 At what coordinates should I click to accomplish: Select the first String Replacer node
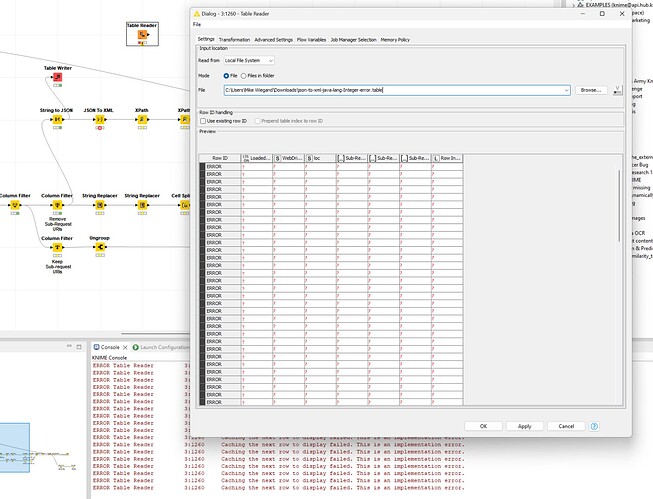click(100, 205)
